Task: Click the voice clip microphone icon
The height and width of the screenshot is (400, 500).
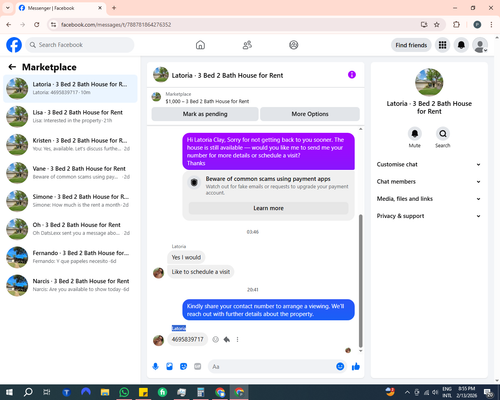Action: pos(155,367)
